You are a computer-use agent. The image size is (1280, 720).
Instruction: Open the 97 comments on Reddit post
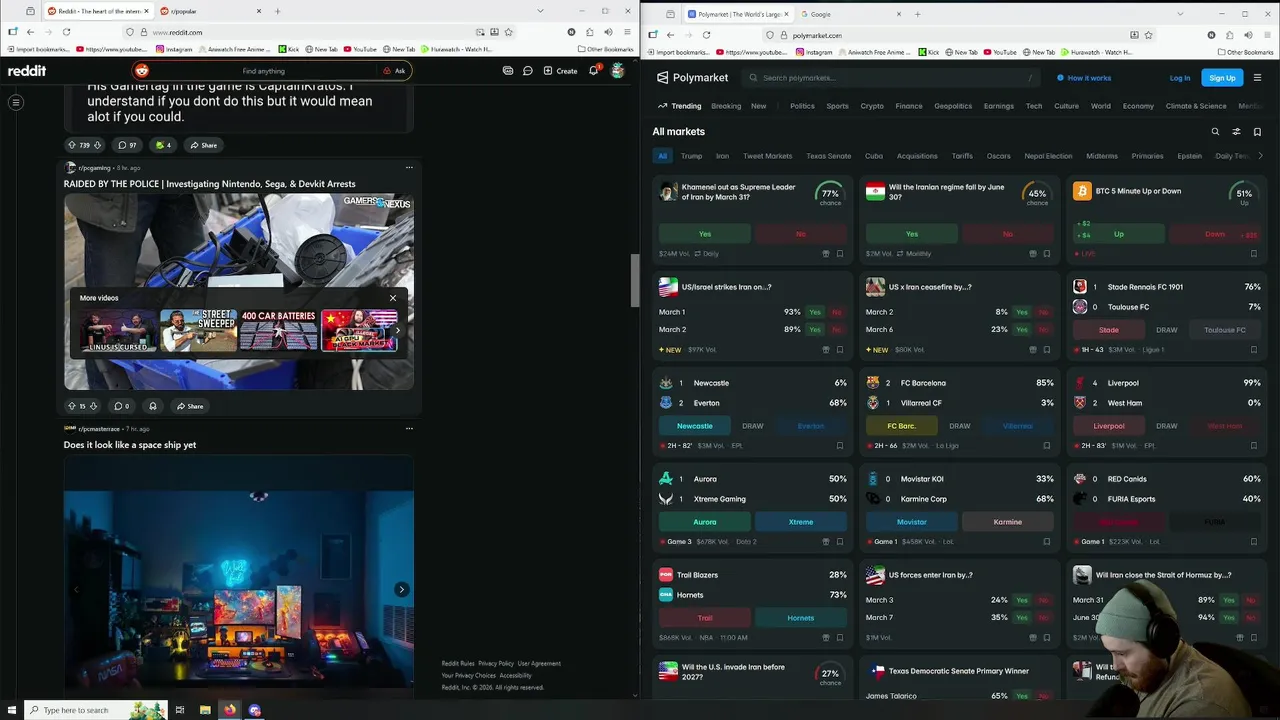[127, 145]
